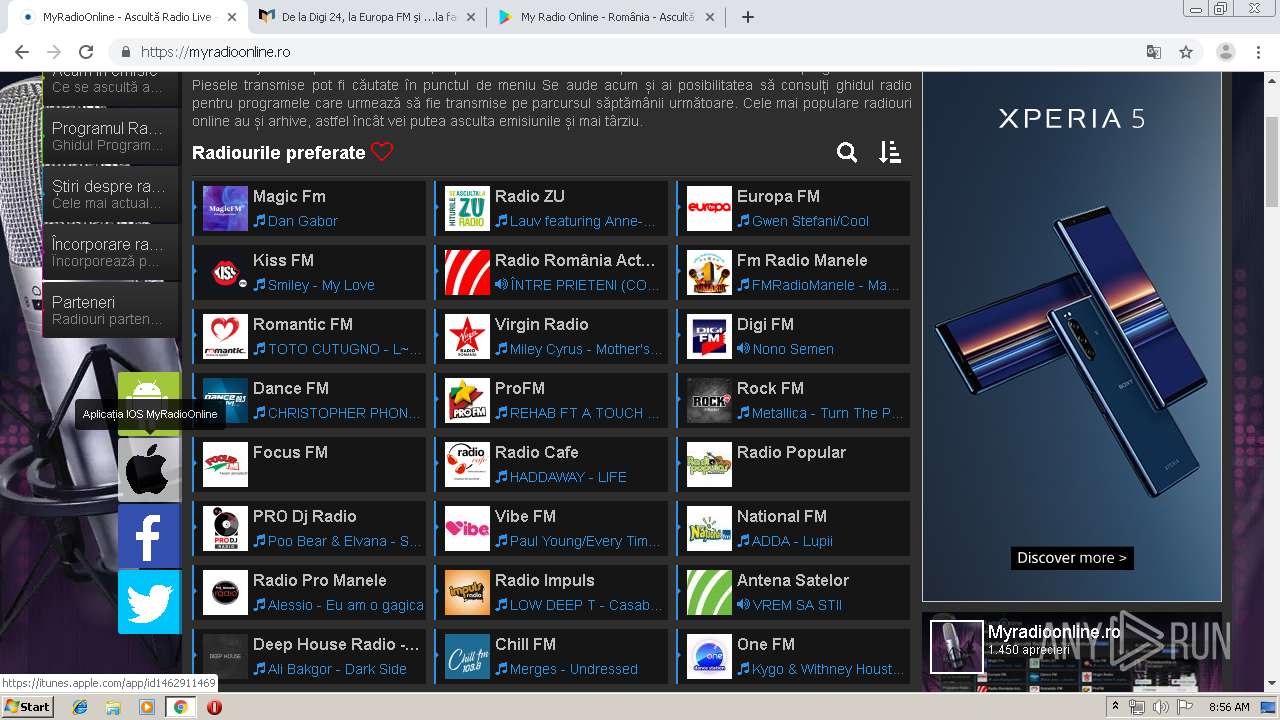Reload the page
1280x720 pixels.
86,52
